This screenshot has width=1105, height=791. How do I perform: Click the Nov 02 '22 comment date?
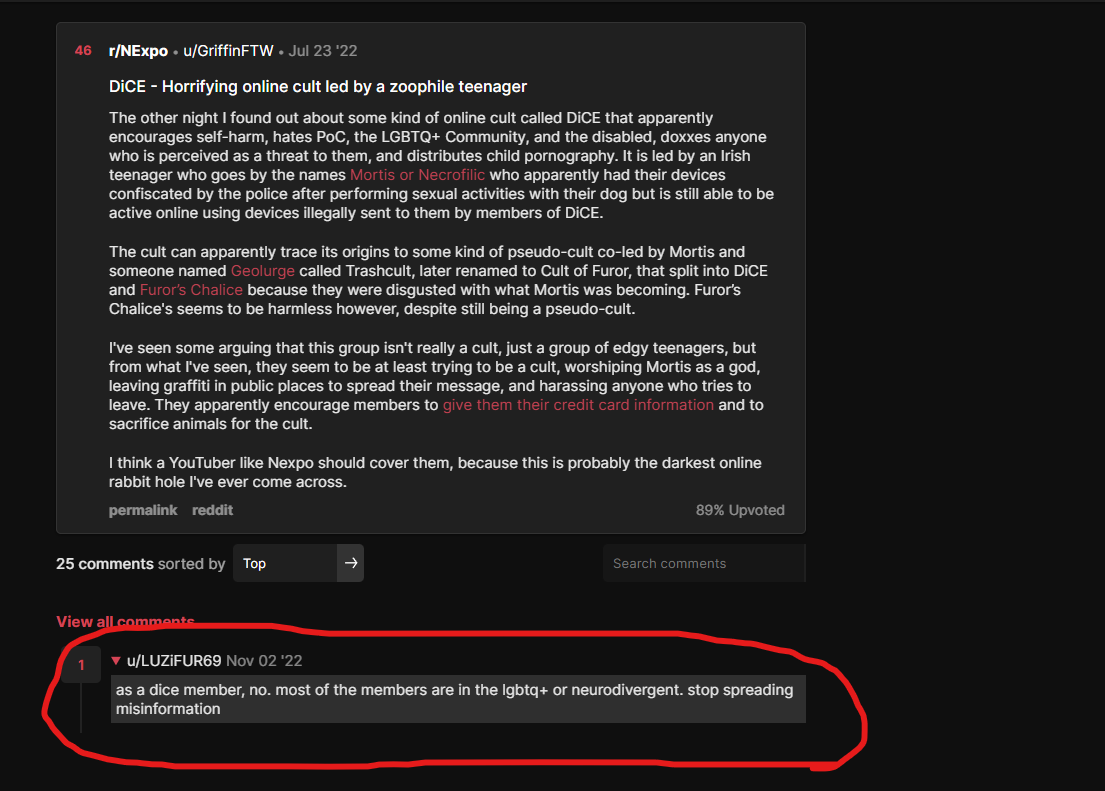(x=264, y=661)
